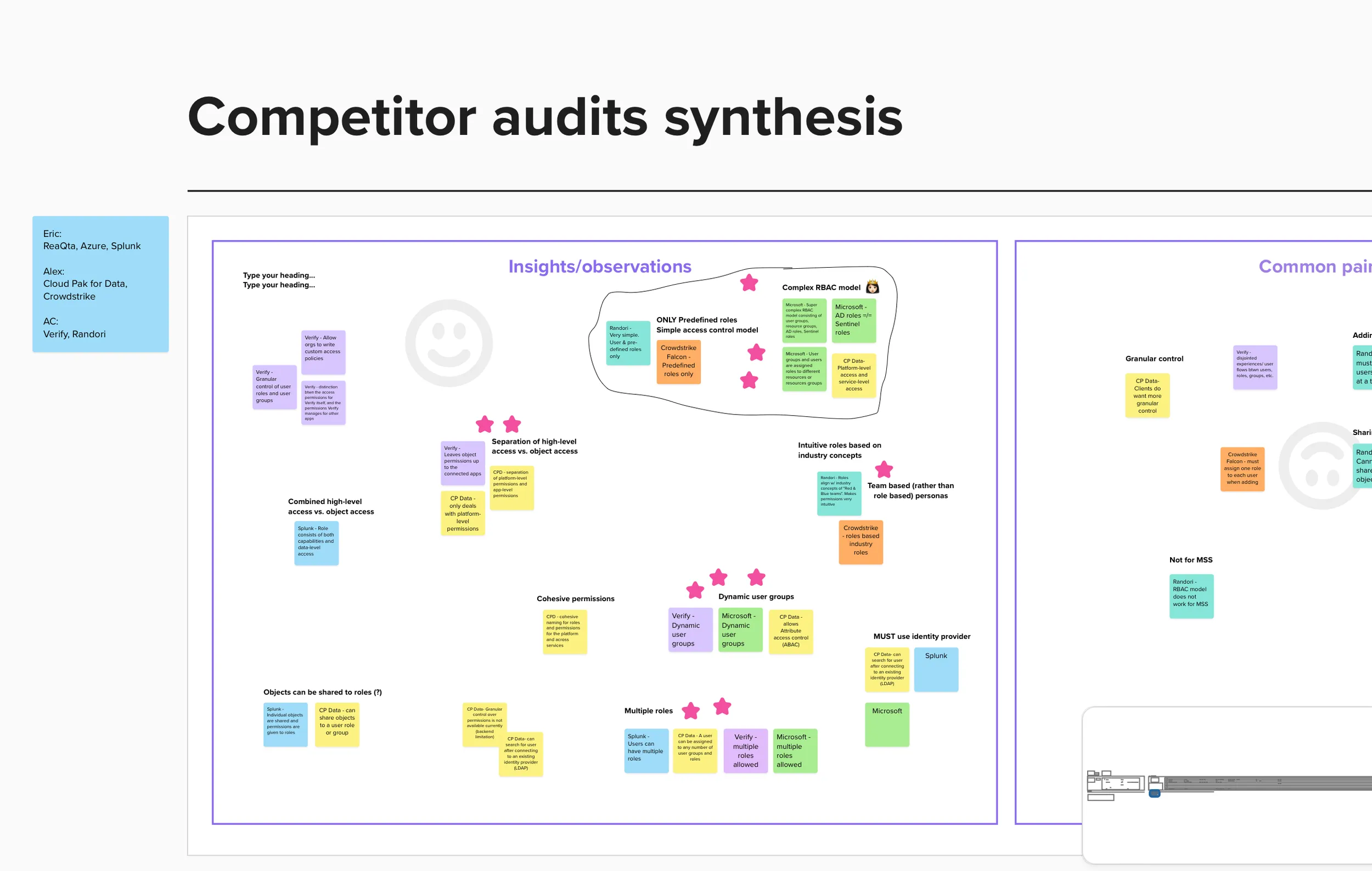Select the Dynamic user groups heading
The width and height of the screenshot is (1372, 871).
(756, 597)
